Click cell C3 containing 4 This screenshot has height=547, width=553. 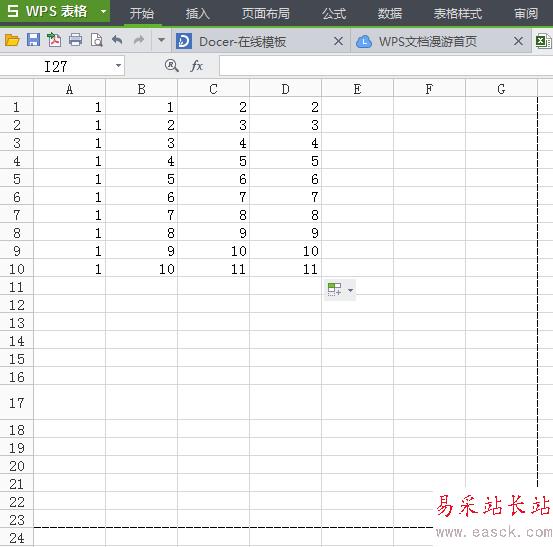(x=213, y=143)
